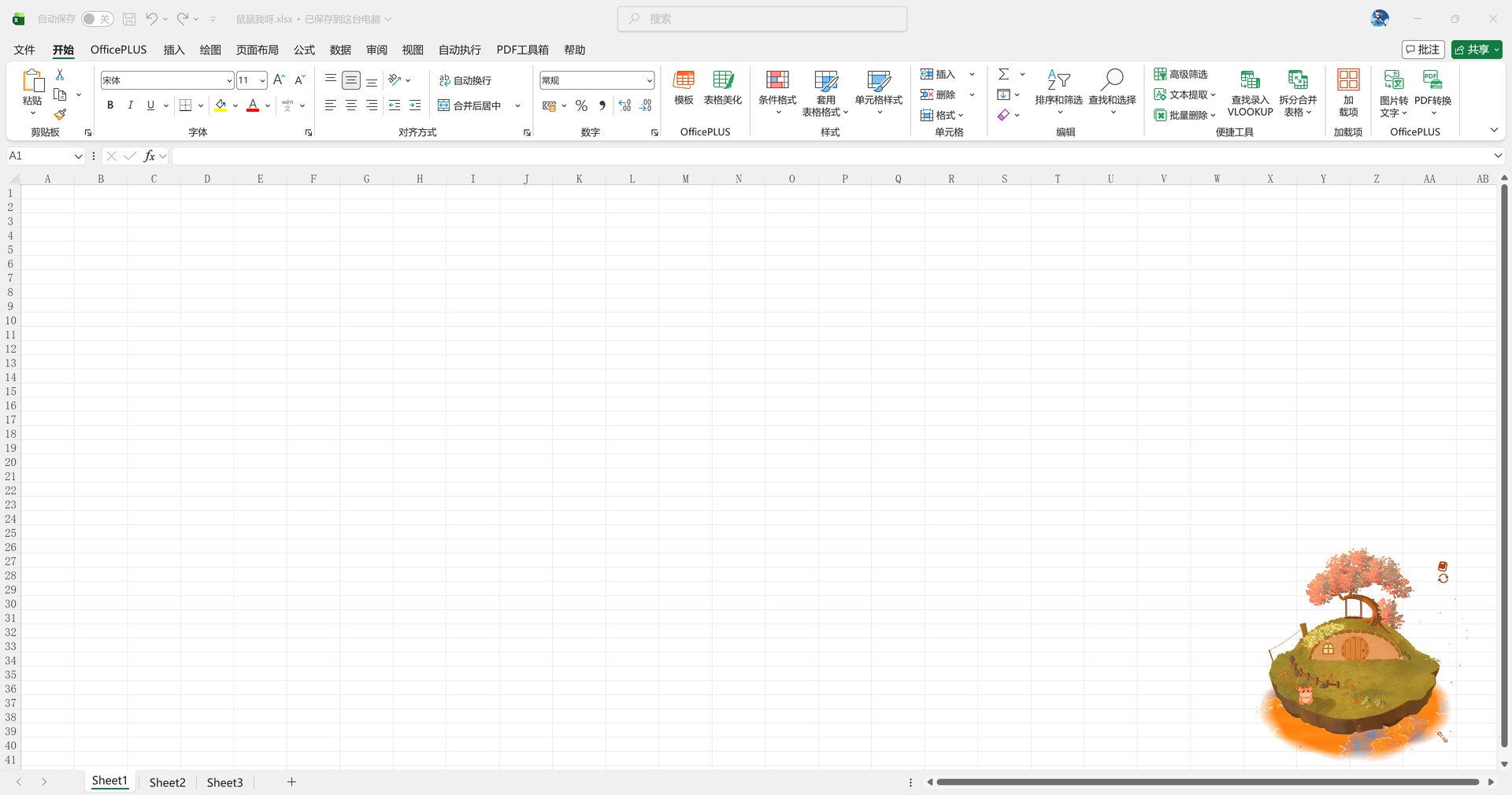
Task: Toggle italic formatting
Action: [x=130, y=105]
